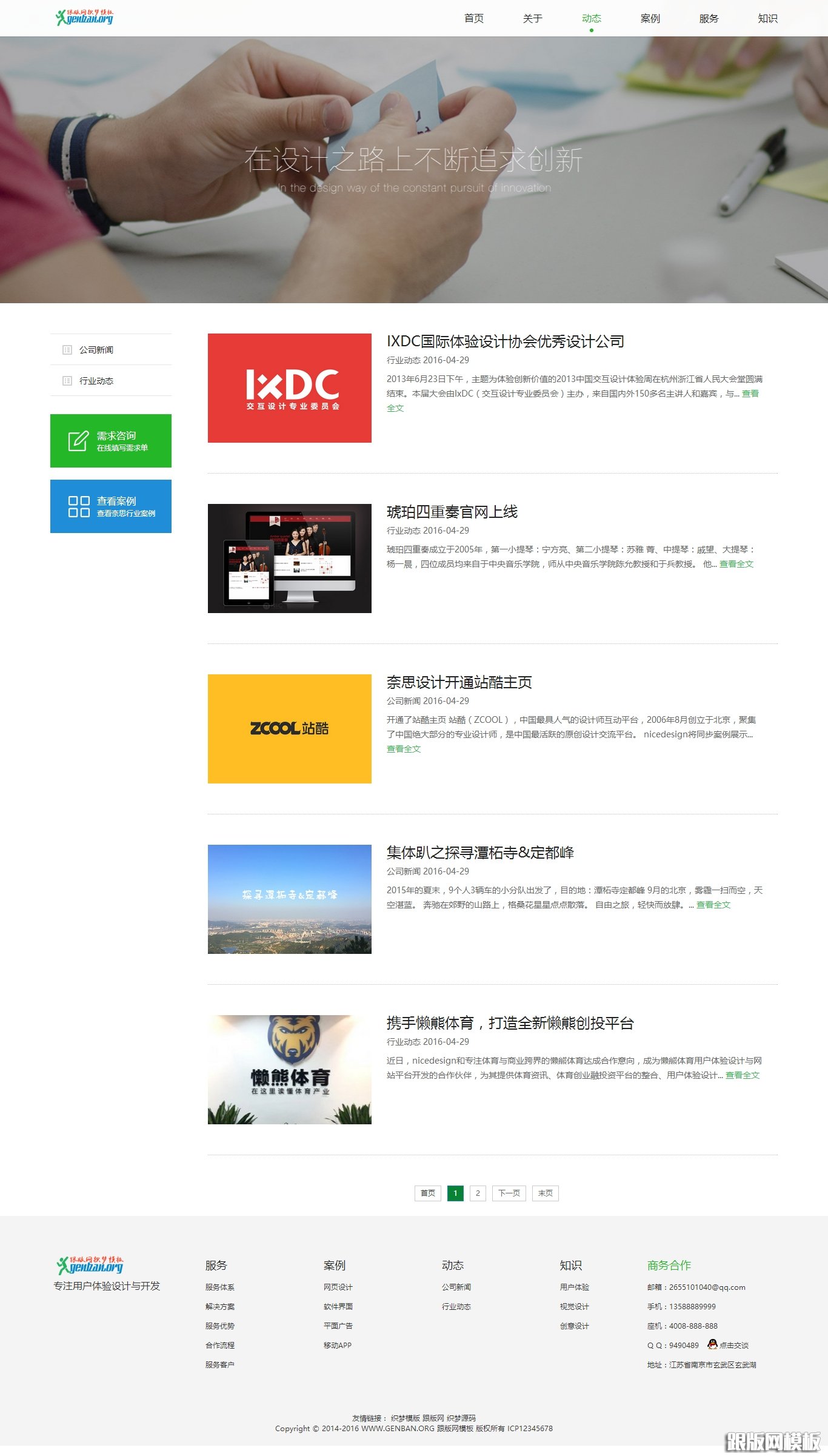
Task: Open 平面广告 footer link
Action: (338, 1326)
